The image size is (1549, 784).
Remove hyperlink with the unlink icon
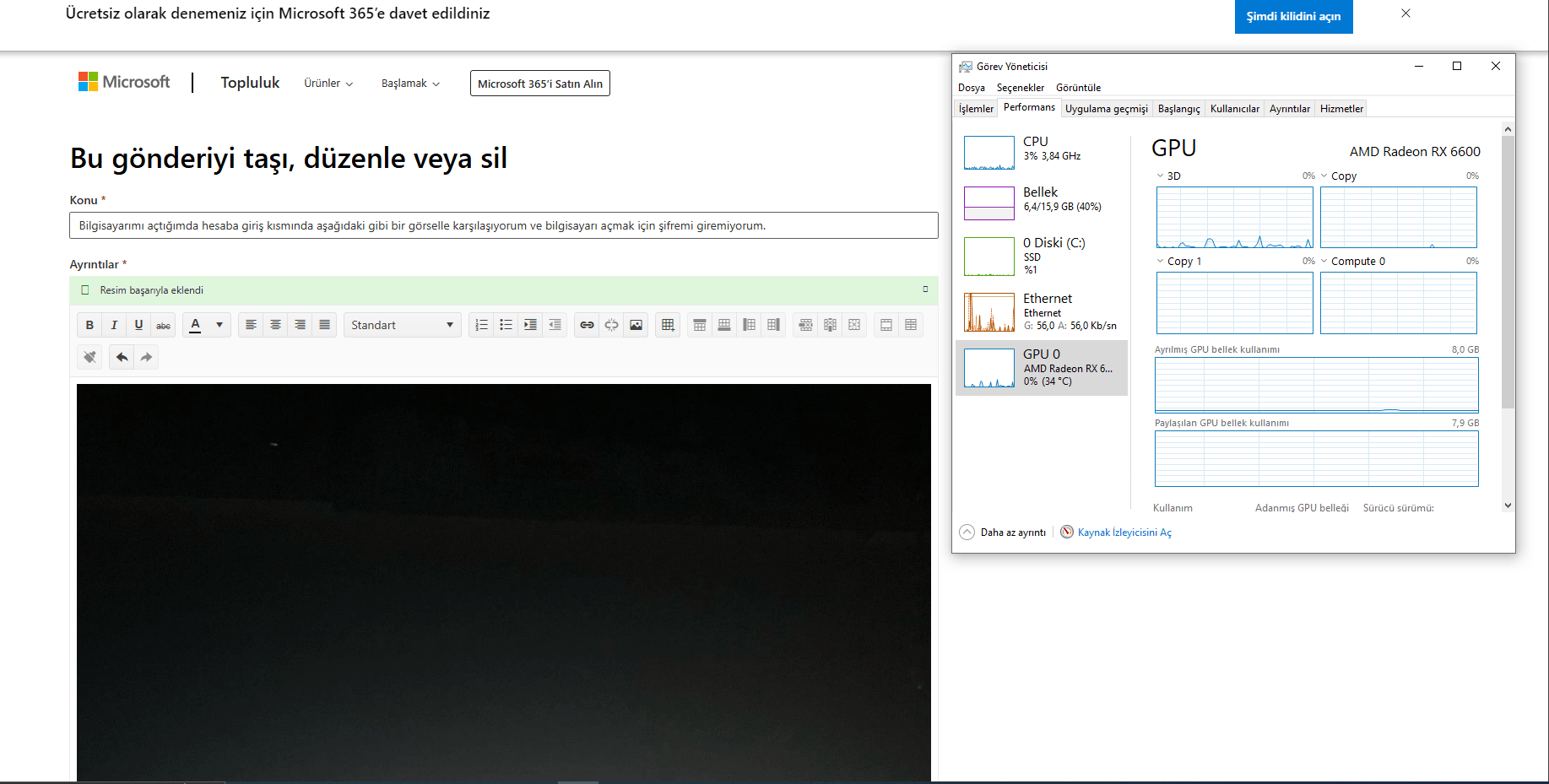(x=611, y=325)
